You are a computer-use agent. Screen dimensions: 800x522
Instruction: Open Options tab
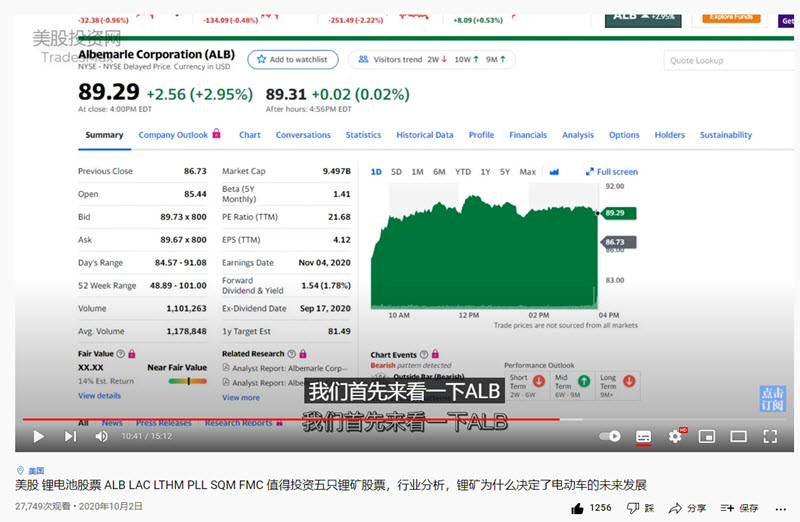[624, 135]
